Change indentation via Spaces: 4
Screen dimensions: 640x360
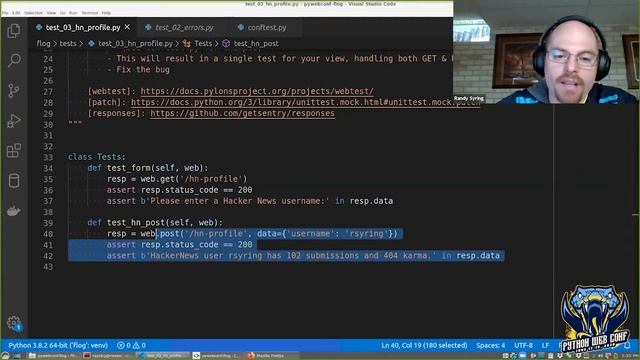tap(490, 345)
